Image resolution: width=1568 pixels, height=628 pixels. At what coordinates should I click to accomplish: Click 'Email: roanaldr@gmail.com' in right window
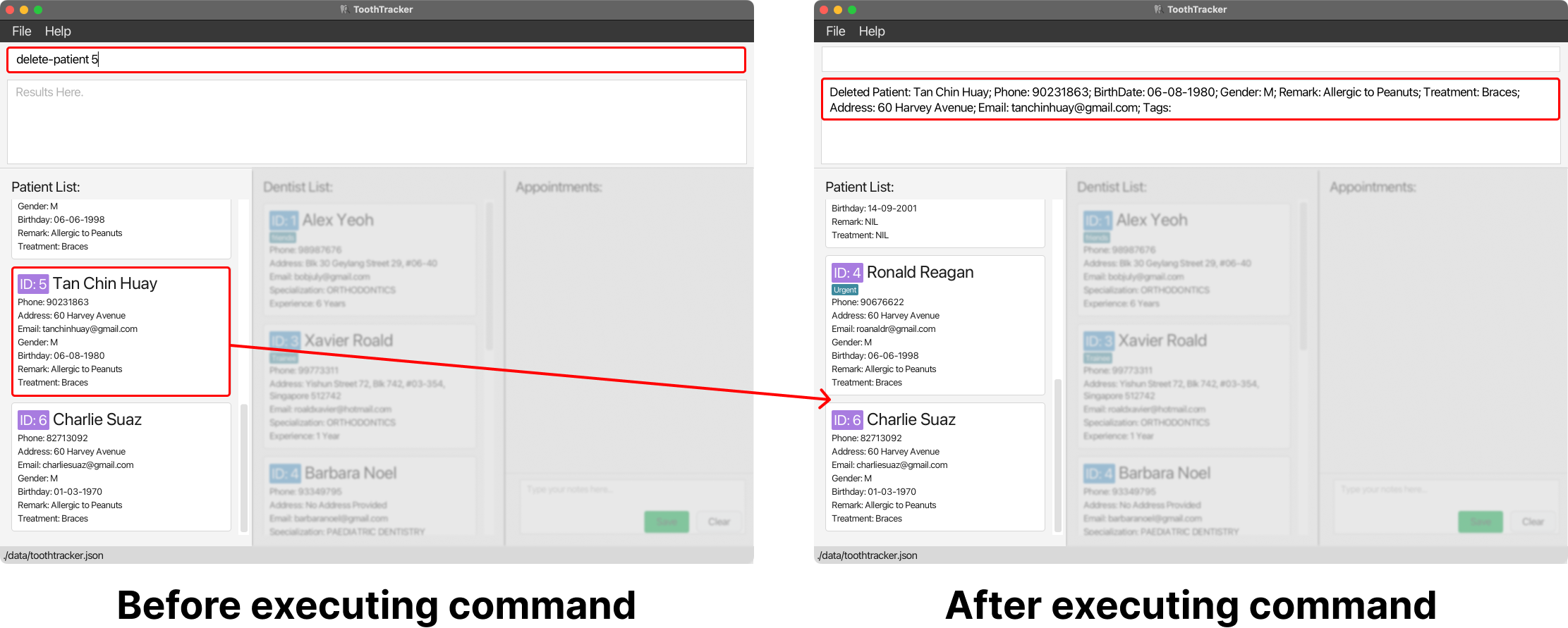(884, 329)
